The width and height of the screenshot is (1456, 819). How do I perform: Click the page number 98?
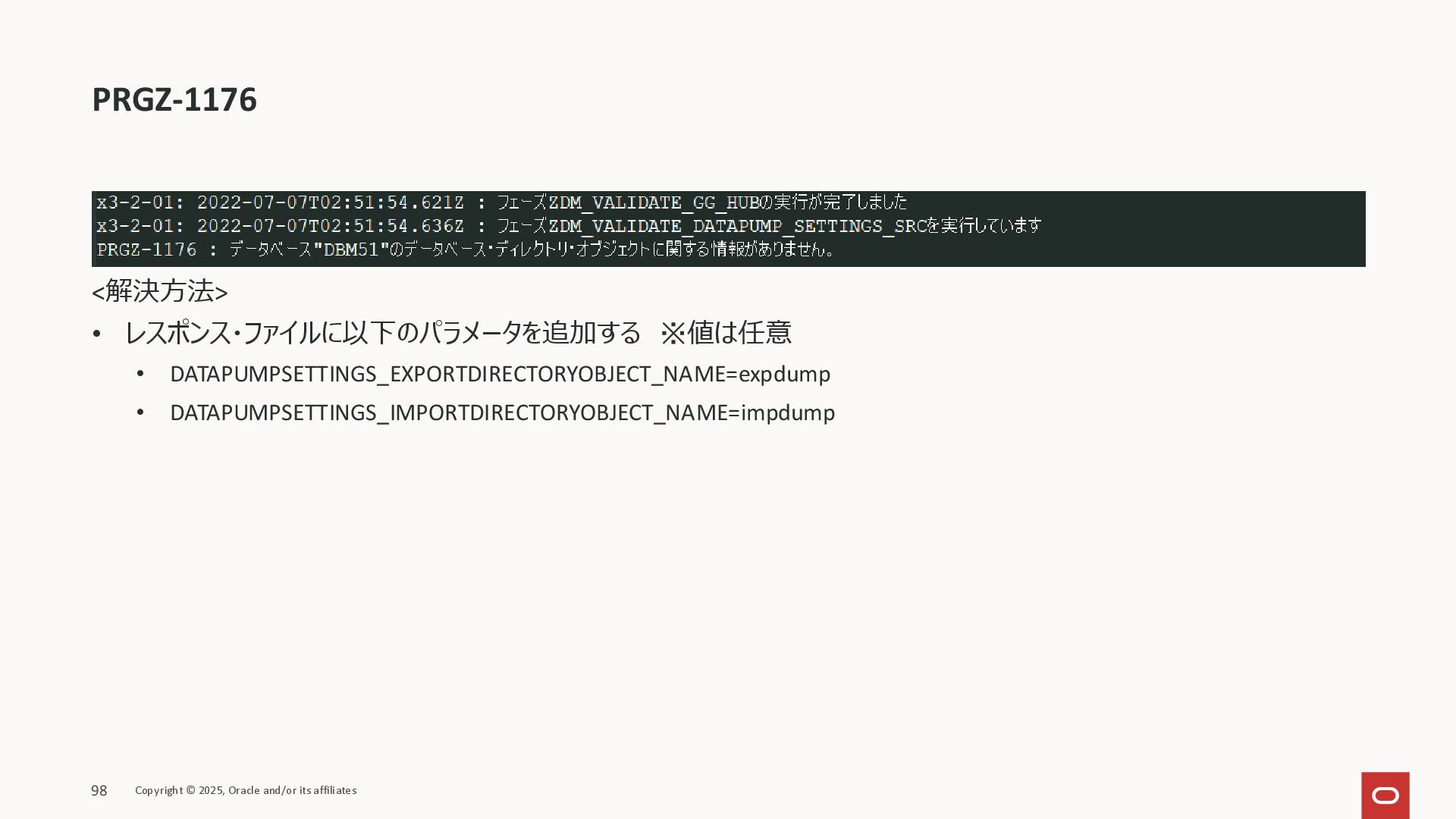[x=99, y=791]
